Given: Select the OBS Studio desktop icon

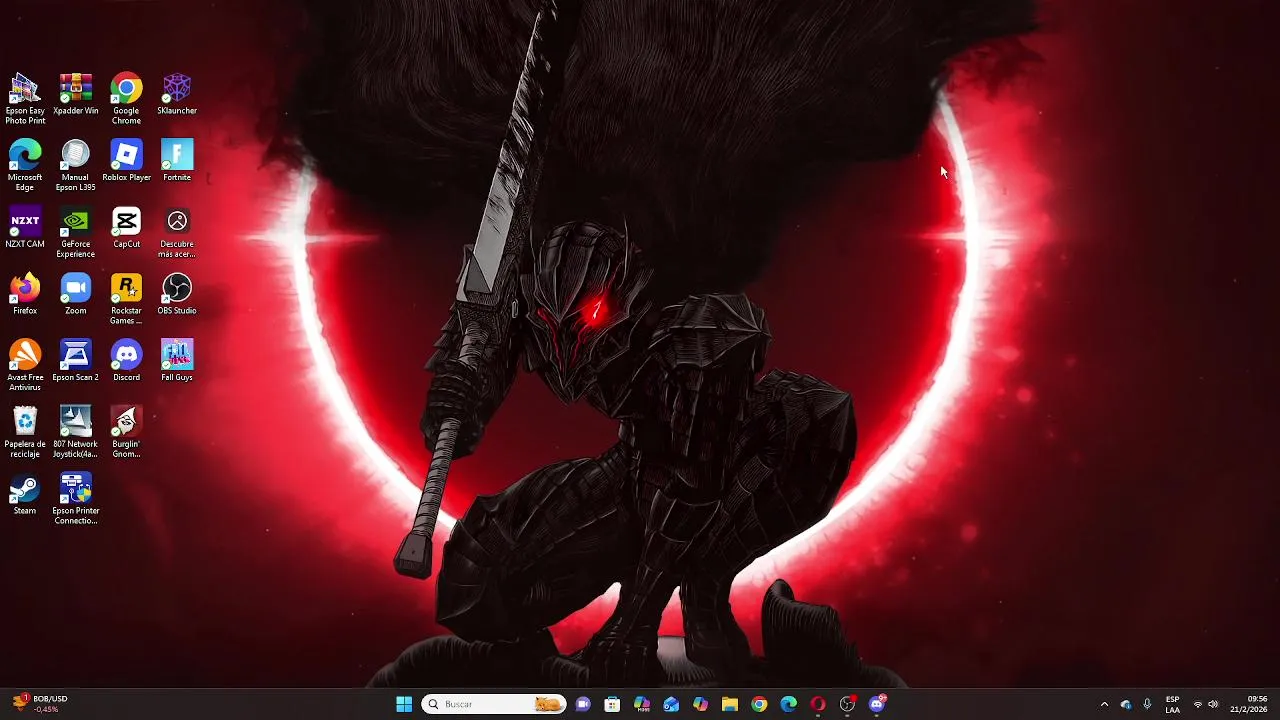Looking at the screenshot, I should [x=177, y=295].
